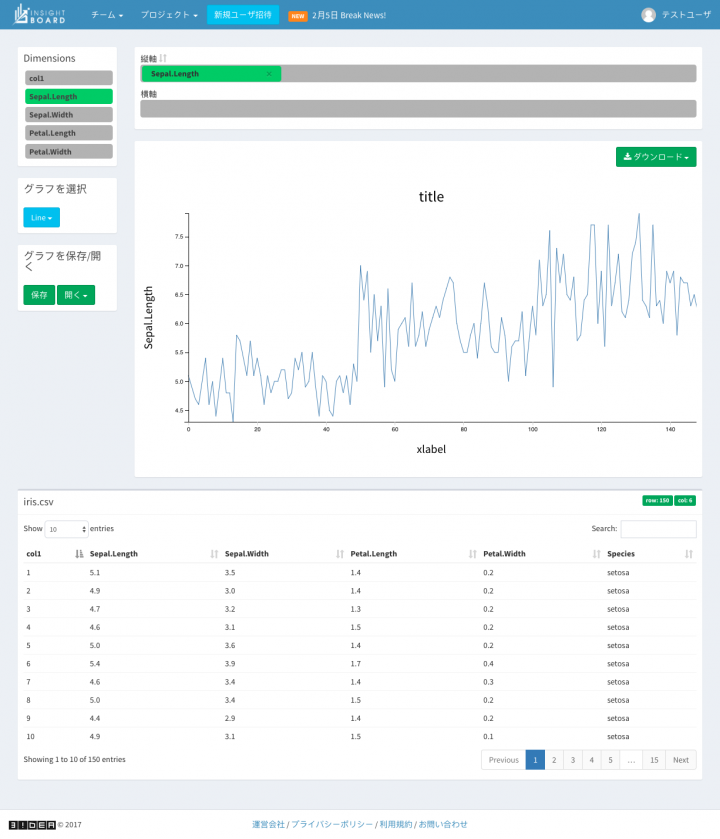Viewport: 720px width, 839px height.
Task: Select the col1 dimension chip
Action: click(68, 78)
